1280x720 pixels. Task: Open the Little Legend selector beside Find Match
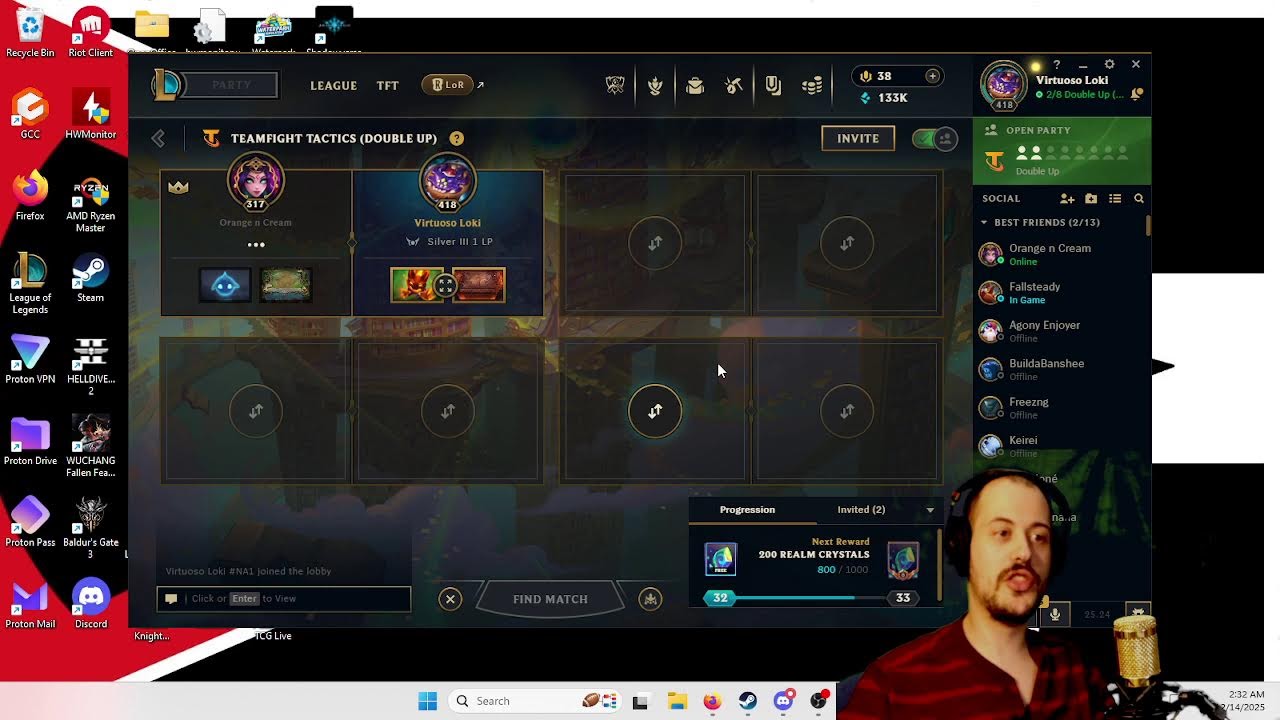pos(650,599)
